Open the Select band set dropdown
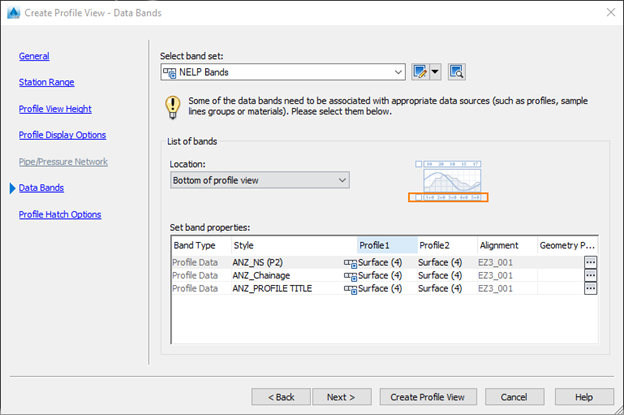 [x=398, y=72]
